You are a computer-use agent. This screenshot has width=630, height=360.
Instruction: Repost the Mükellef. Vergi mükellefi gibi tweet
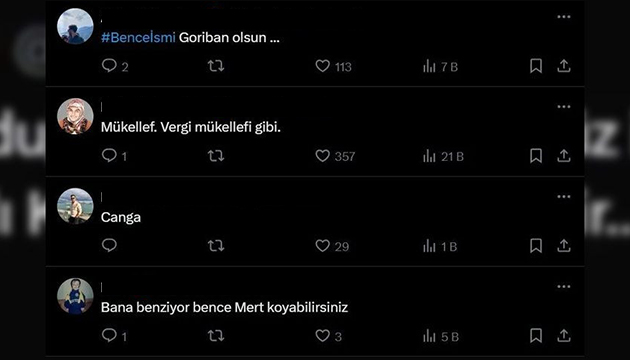[x=216, y=156]
